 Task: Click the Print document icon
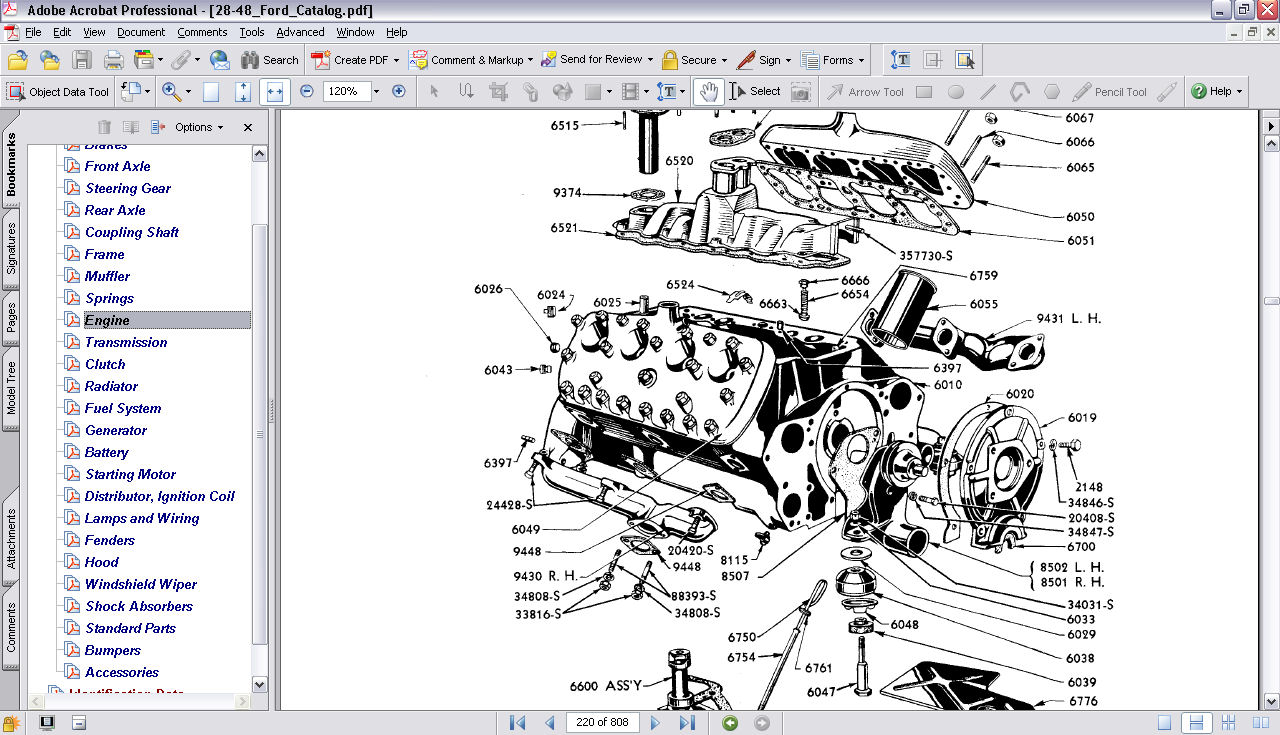[114, 59]
